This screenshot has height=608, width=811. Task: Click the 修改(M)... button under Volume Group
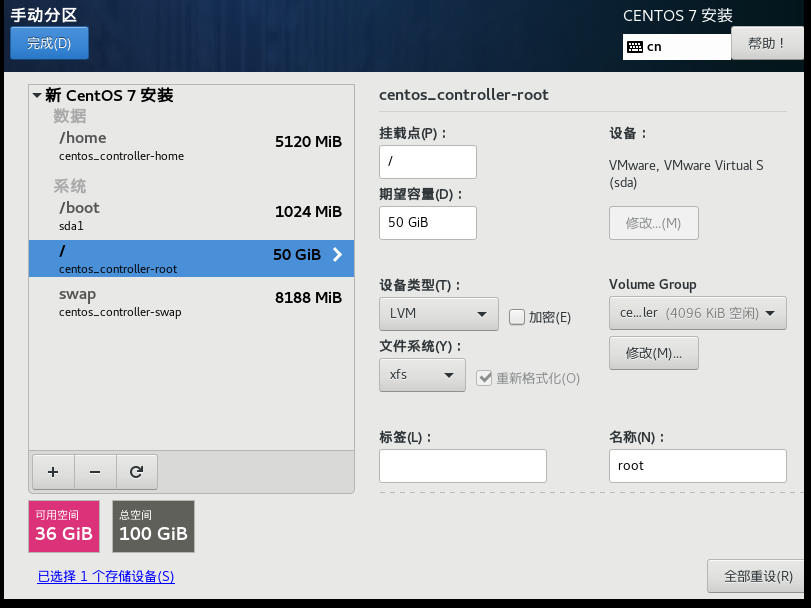point(654,353)
